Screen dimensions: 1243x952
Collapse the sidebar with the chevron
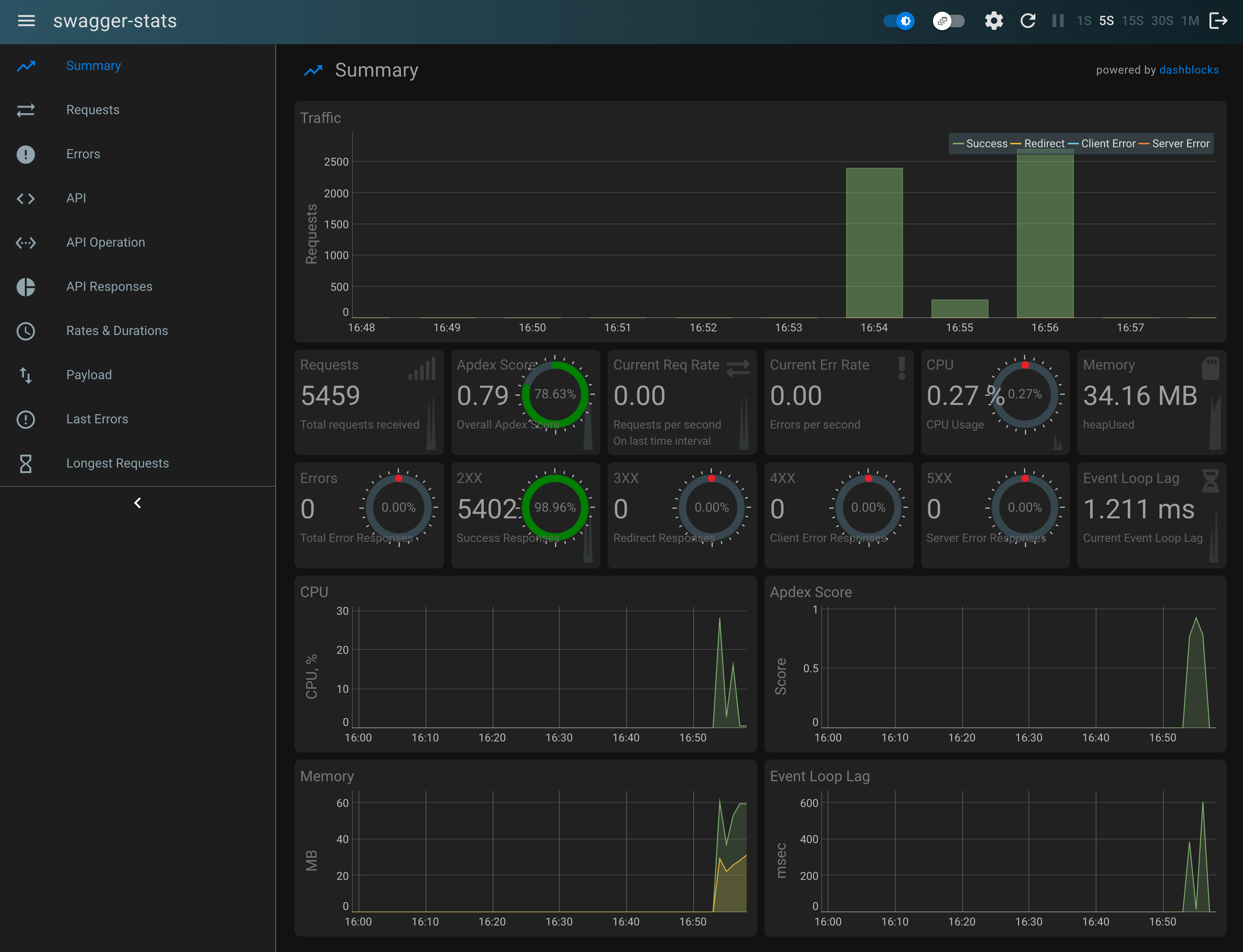click(x=137, y=503)
